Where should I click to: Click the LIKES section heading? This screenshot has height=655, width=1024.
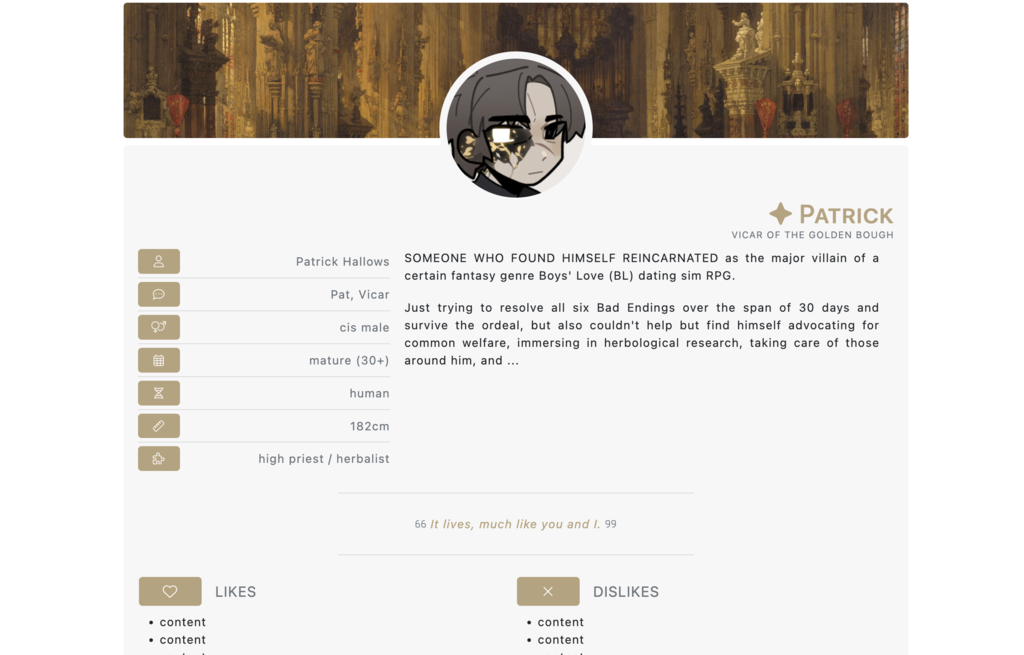click(236, 592)
